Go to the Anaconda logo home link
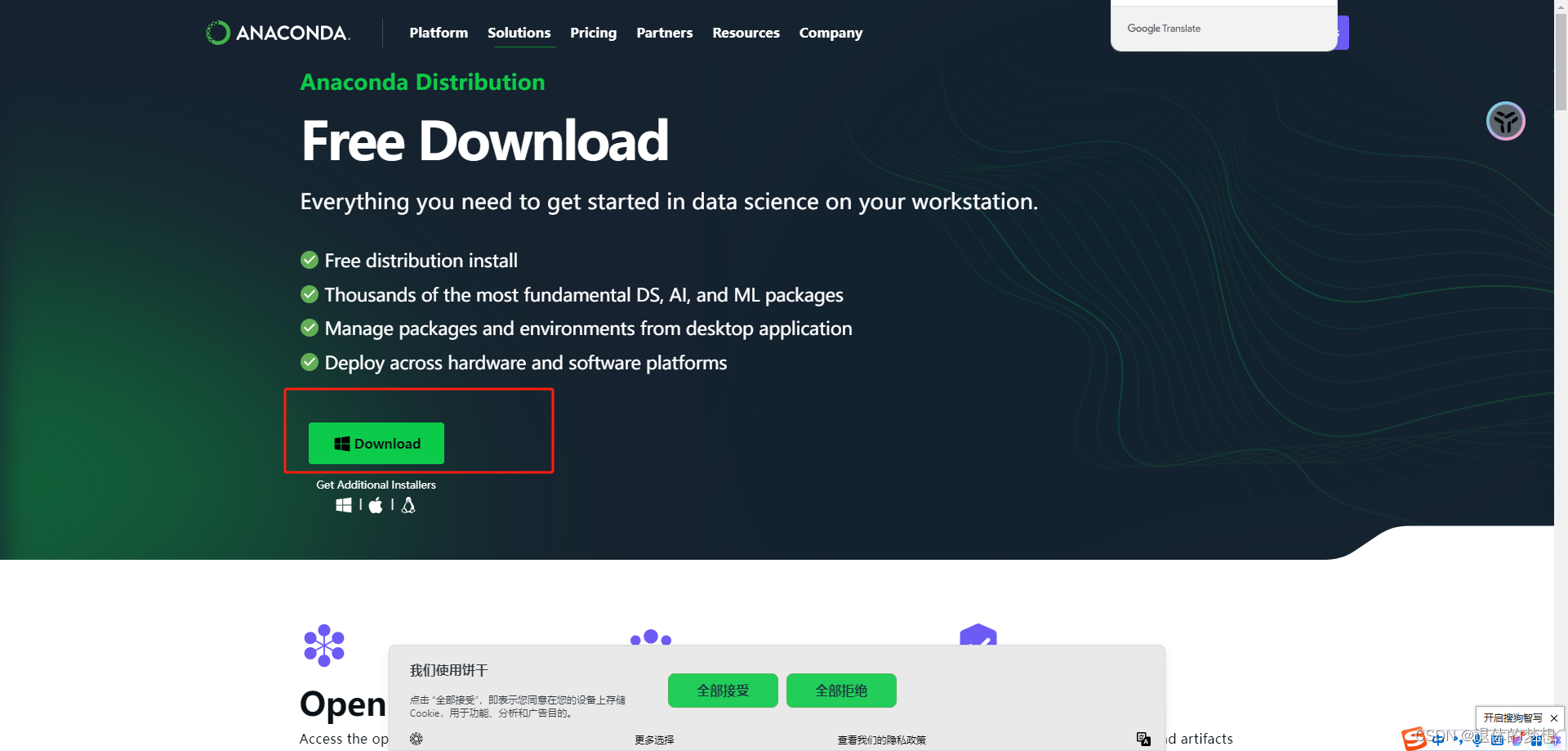The image size is (1568, 751). [x=278, y=33]
